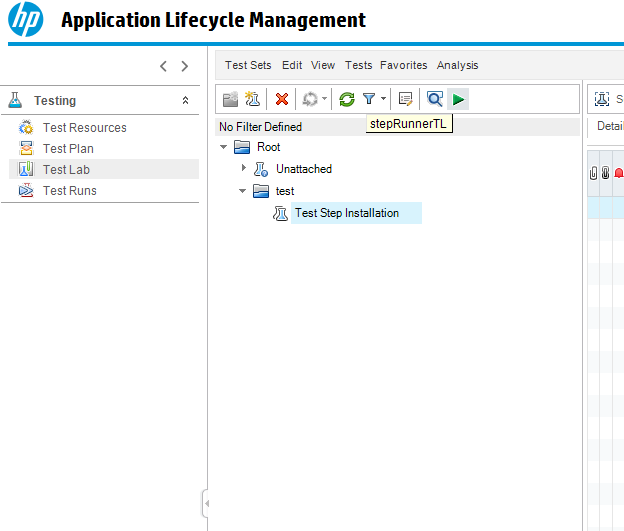Click the green Run play button
Image resolution: width=624 pixels, height=531 pixels.
(458, 99)
